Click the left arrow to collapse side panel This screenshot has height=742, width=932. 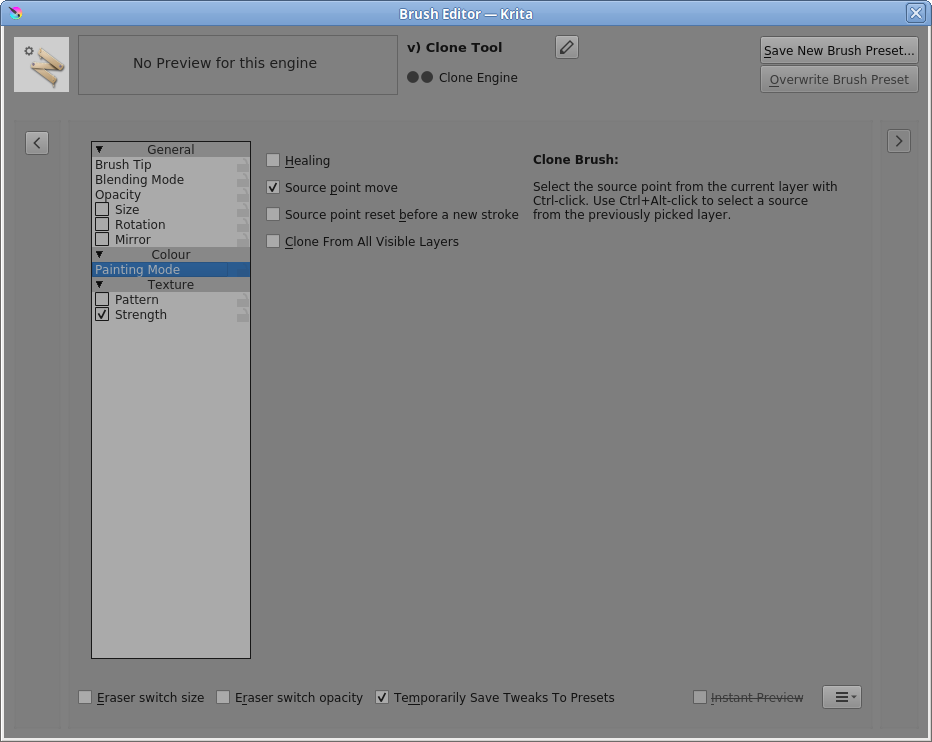(37, 142)
